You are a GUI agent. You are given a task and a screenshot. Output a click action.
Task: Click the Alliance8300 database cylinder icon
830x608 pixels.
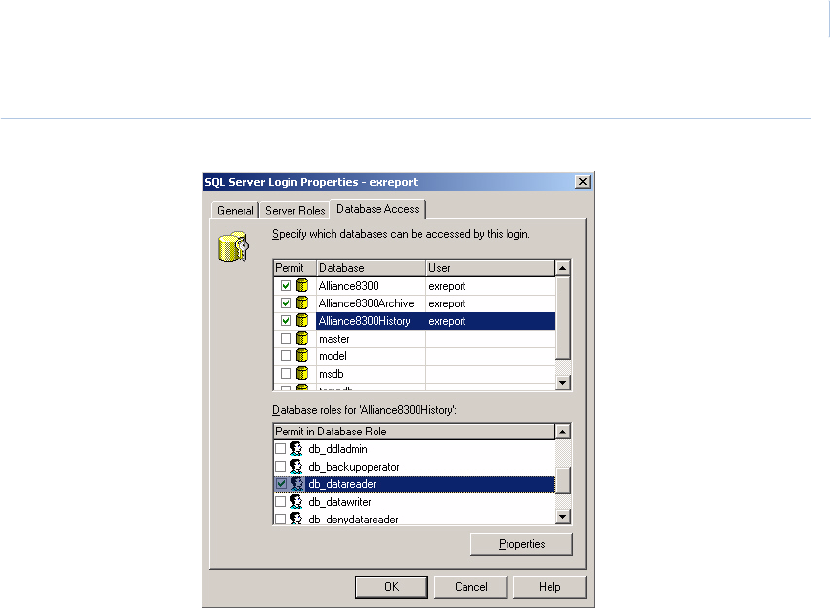(x=302, y=285)
